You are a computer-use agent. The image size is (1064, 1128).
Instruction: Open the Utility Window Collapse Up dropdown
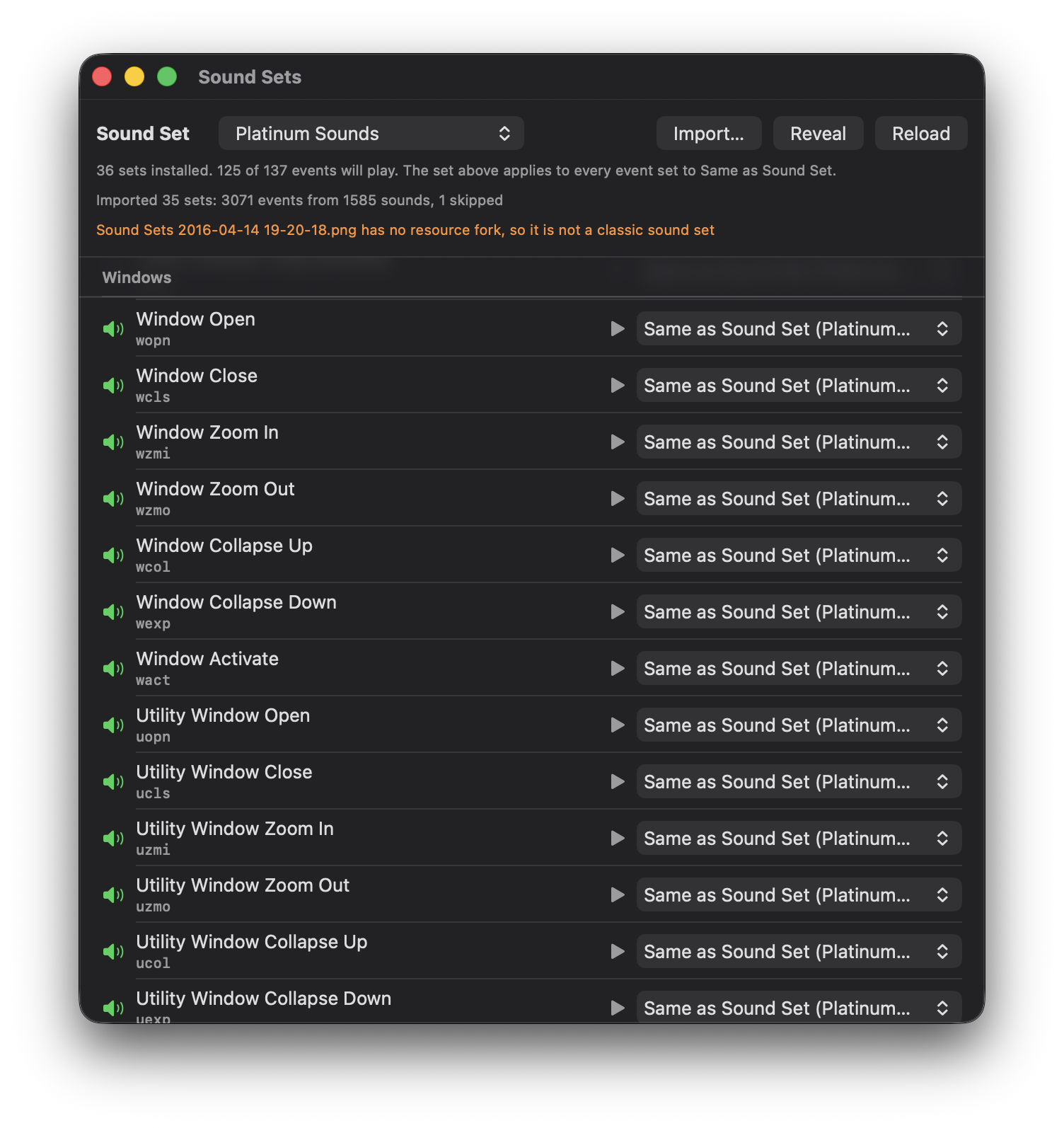(x=799, y=952)
